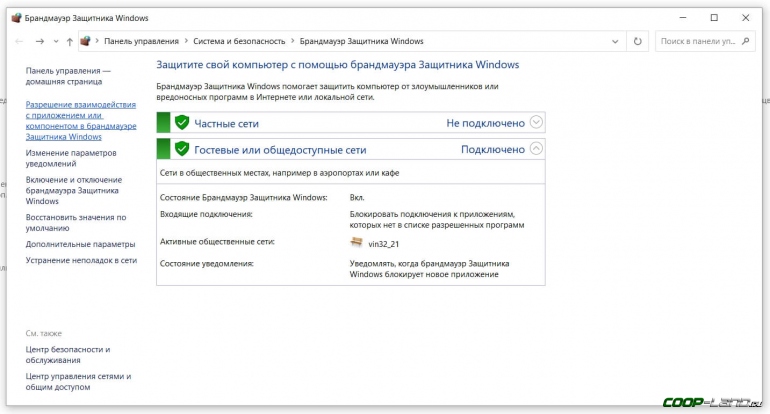The height and width of the screenshot is (414, 770).
Task: Go up one level with the Up arrow
Action: click(x=69, y=41)
